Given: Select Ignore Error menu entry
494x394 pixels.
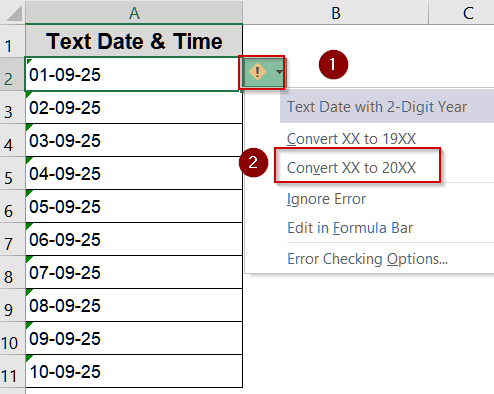Looking at the screenshot, I should coord(326,199).
